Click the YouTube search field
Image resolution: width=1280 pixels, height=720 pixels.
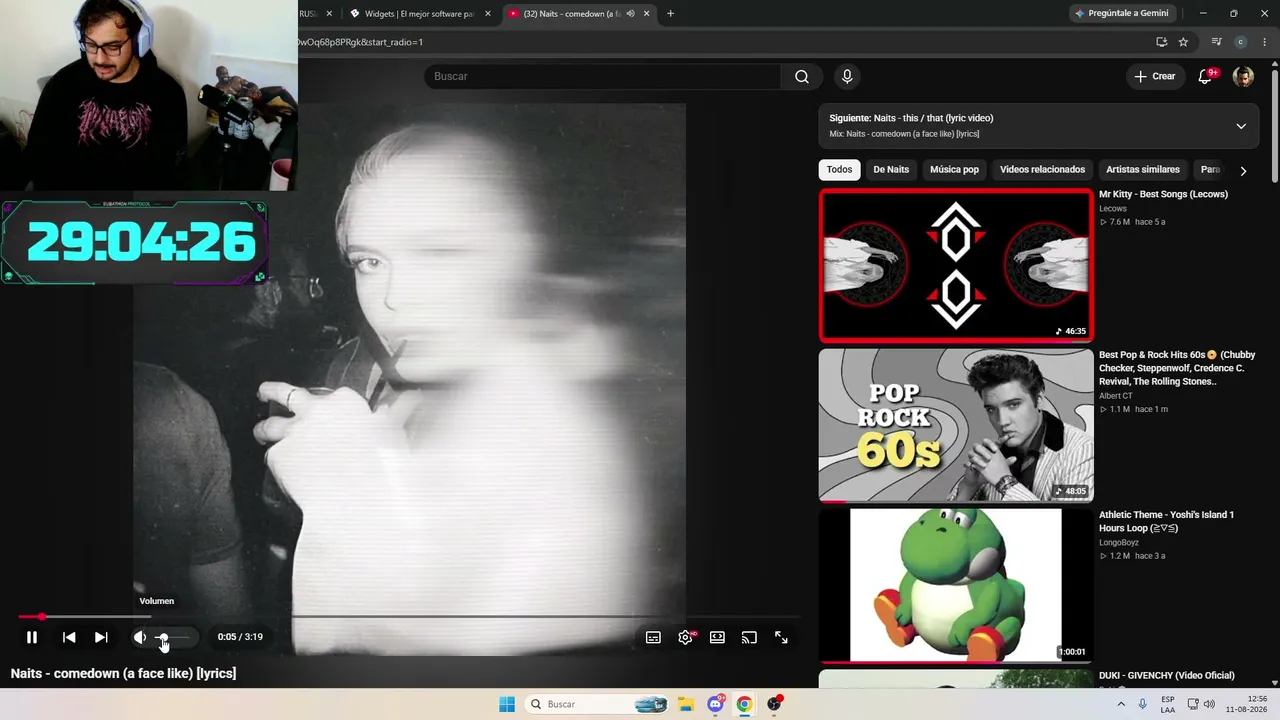(603, 76)
